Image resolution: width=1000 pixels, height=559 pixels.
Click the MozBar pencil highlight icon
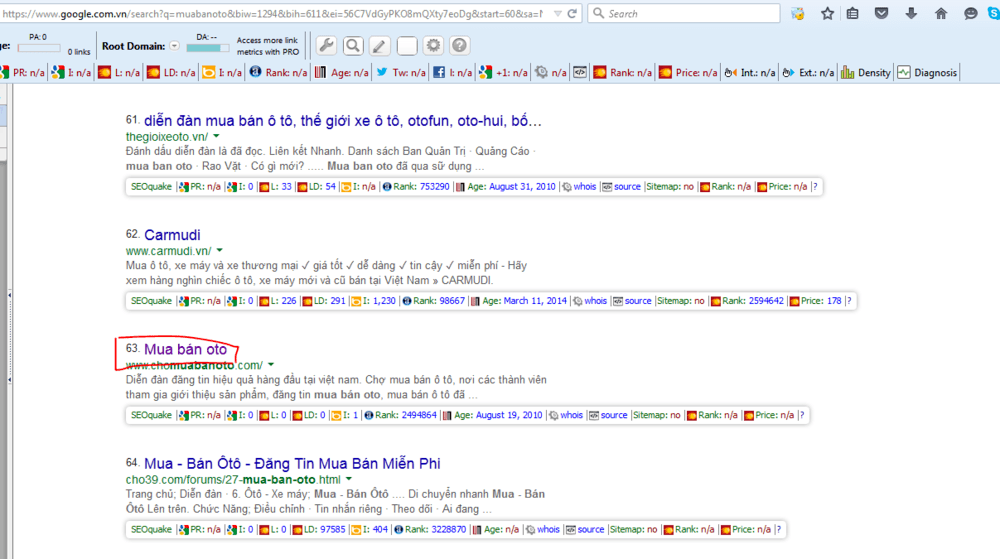379,45
